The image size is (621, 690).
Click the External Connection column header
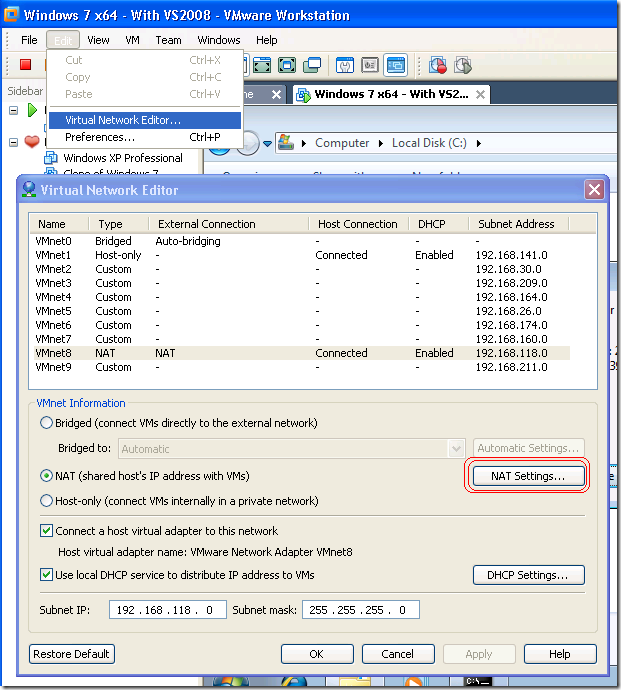click(229, 224)
